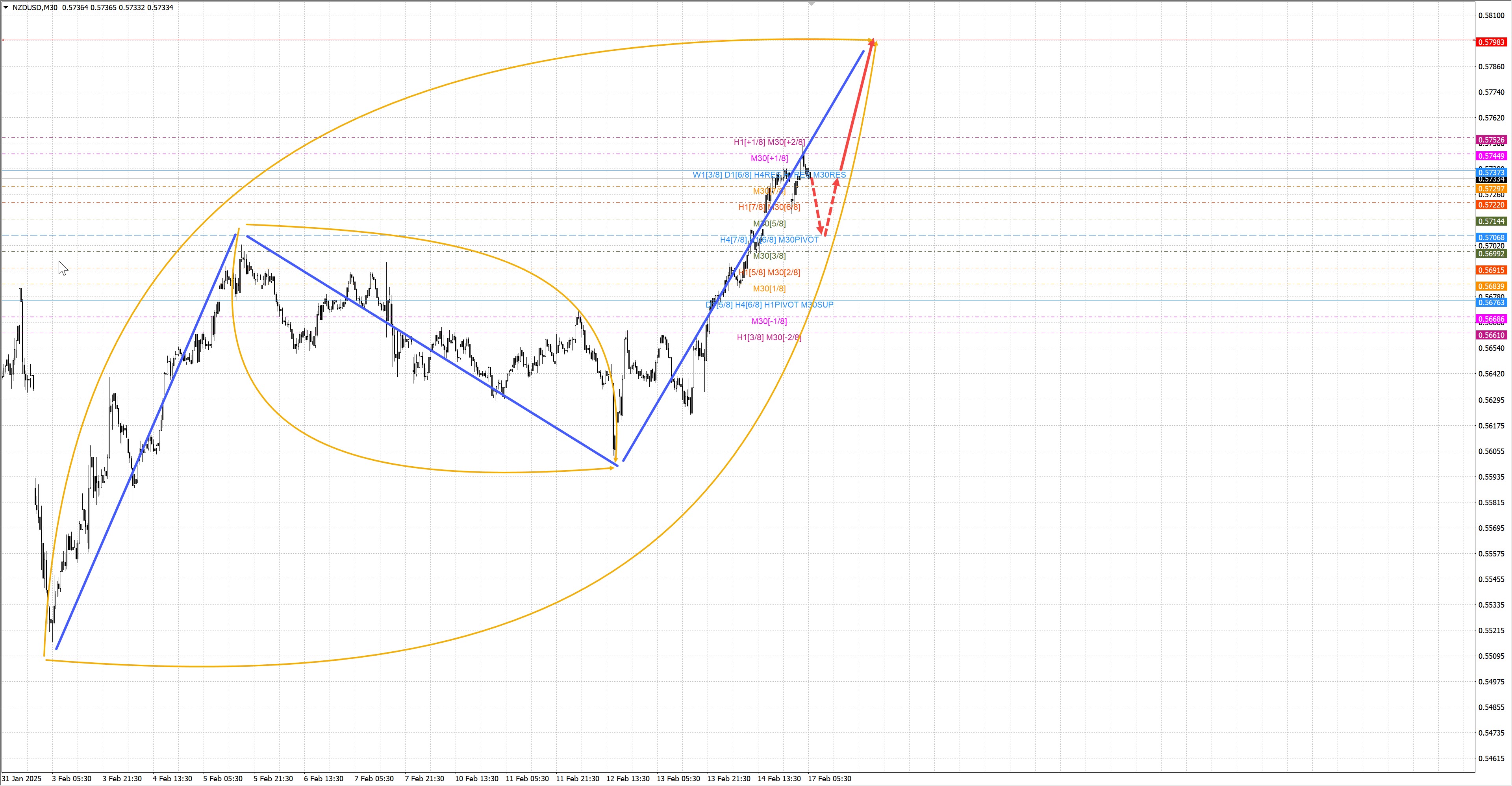
Task: Click the black current price 0.57334 label
Action: point(1491,180)
